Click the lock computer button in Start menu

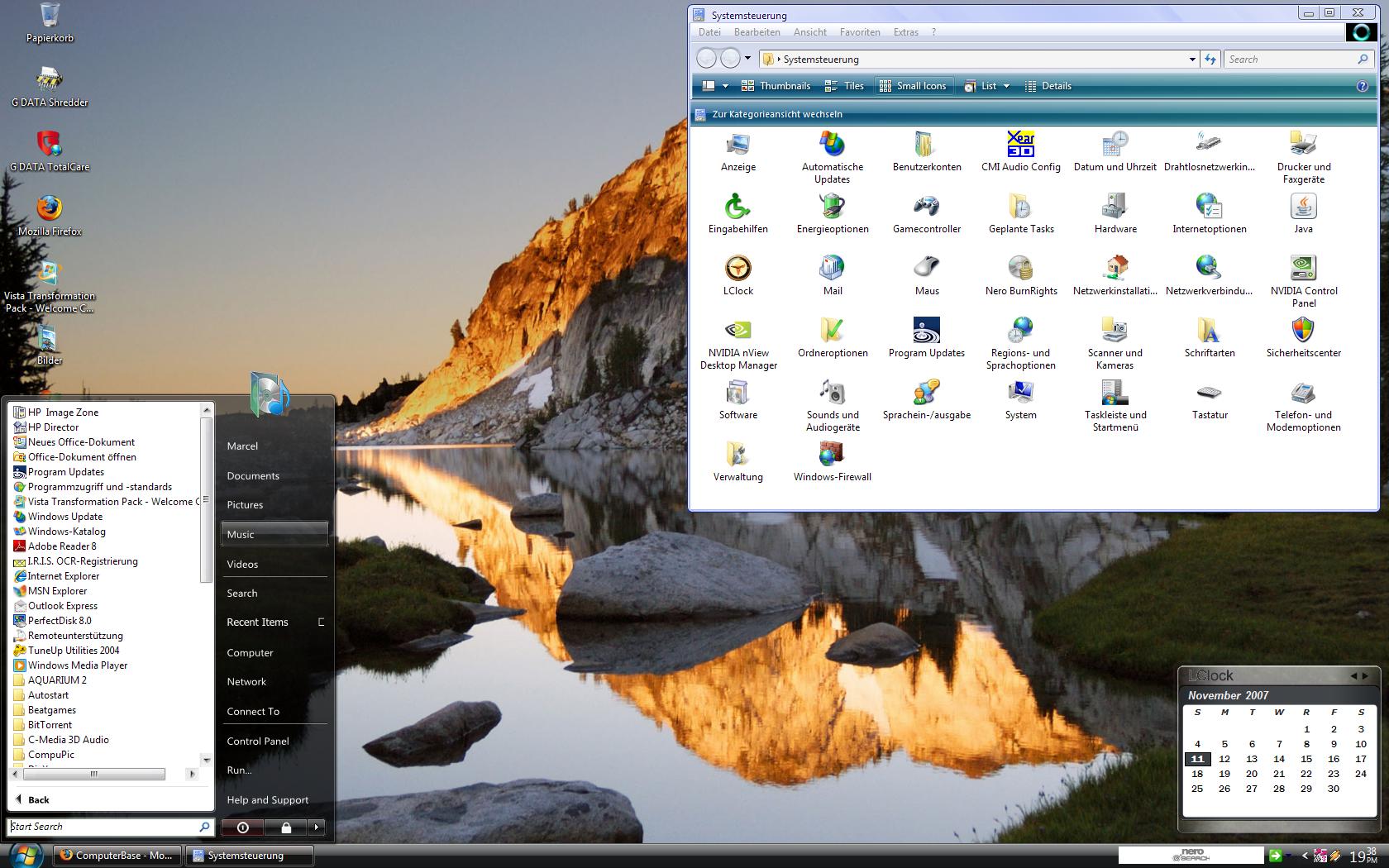(286, 827)
